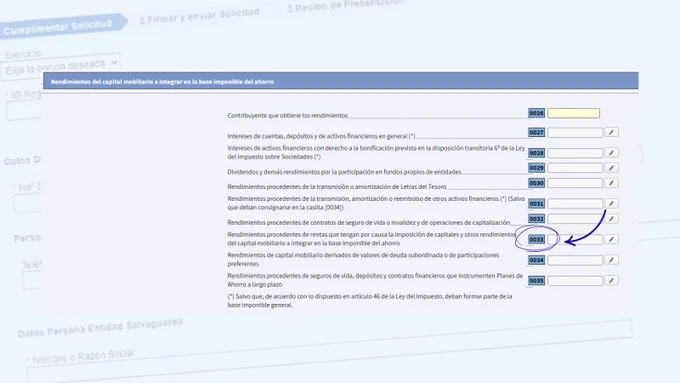Click 'Contribuyente que obtiene los rendimientos' label
The height and width of the screenshot is (383, 680).
point(288,115)
